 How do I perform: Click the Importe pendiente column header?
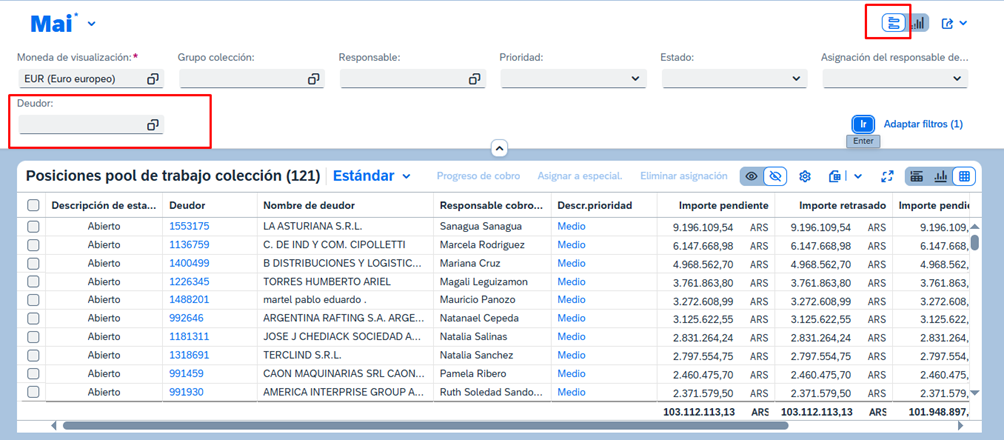pyautogui.click(x=721, y=205)
